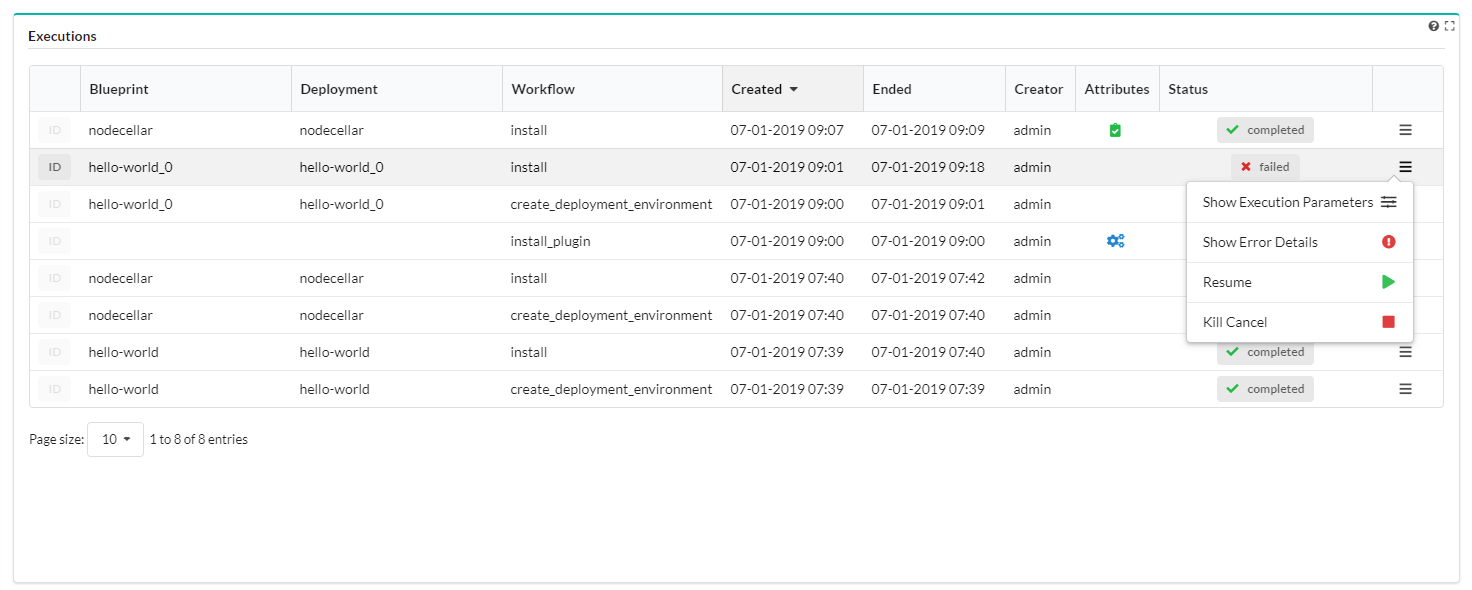Open actions menu for bottom hello-world row
This screenshot has width=1472, height=590.
pos(1405,389)
